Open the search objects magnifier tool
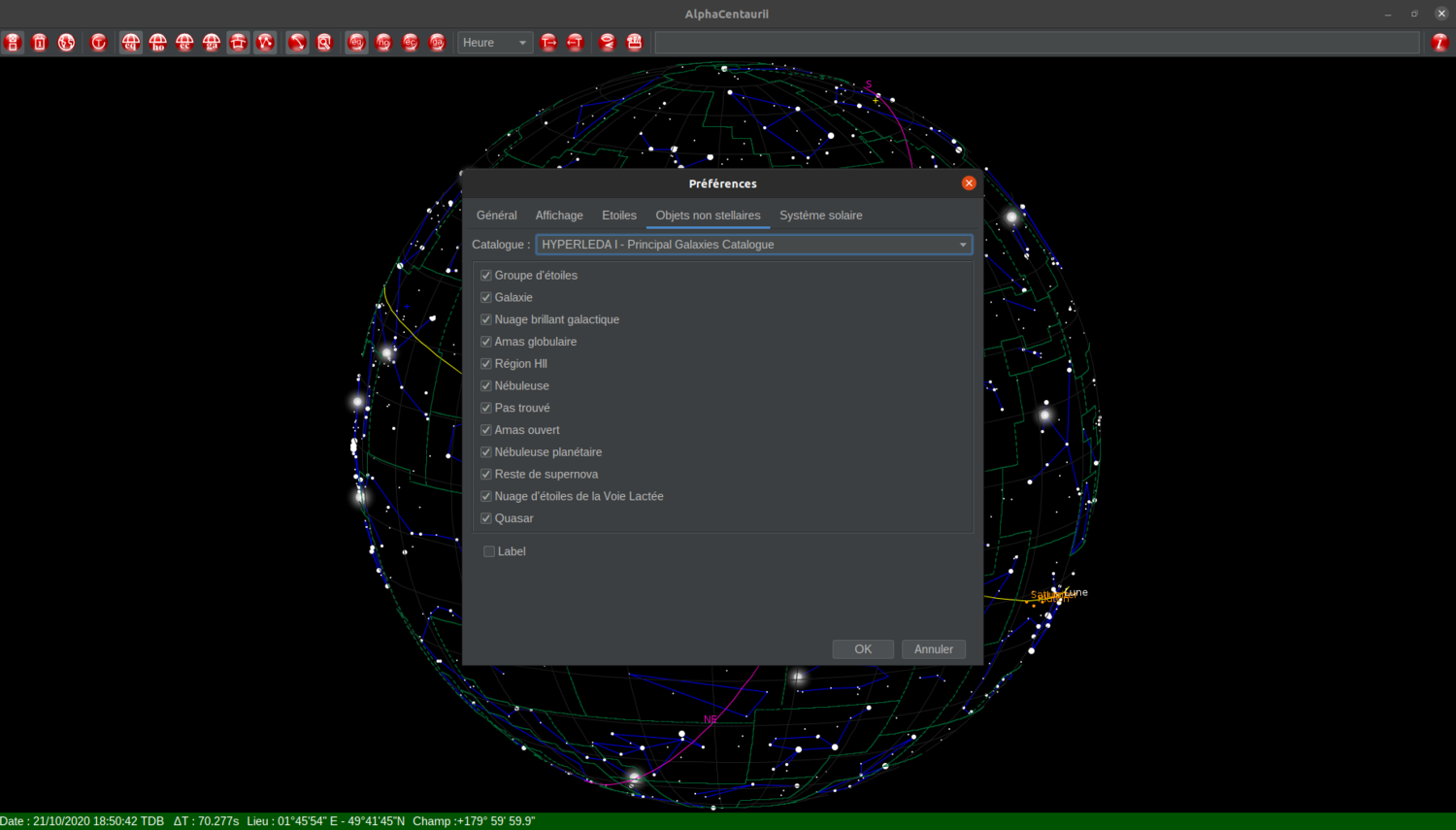The height and width of the screenshot is (830, 1456). pyautogui.click(x=325, y=42)
